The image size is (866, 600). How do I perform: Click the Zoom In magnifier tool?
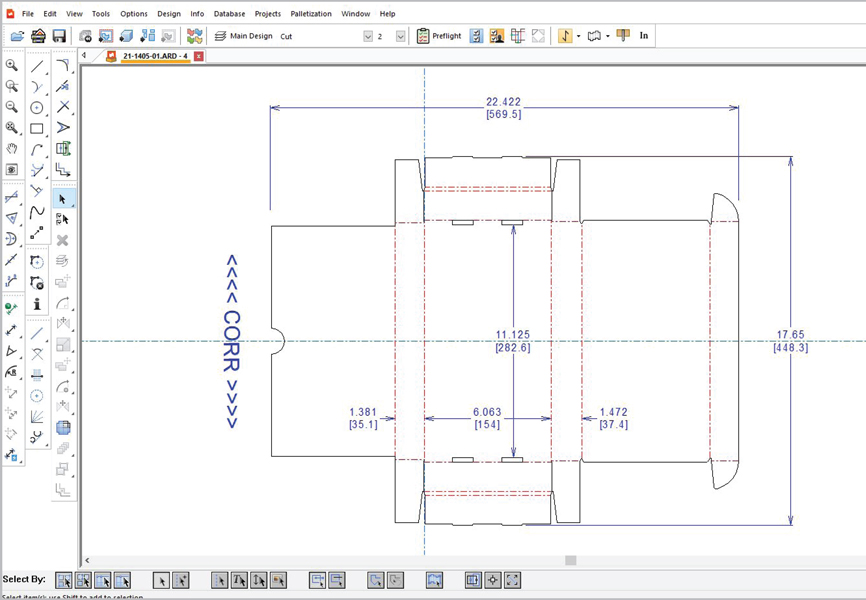point(12,66)
